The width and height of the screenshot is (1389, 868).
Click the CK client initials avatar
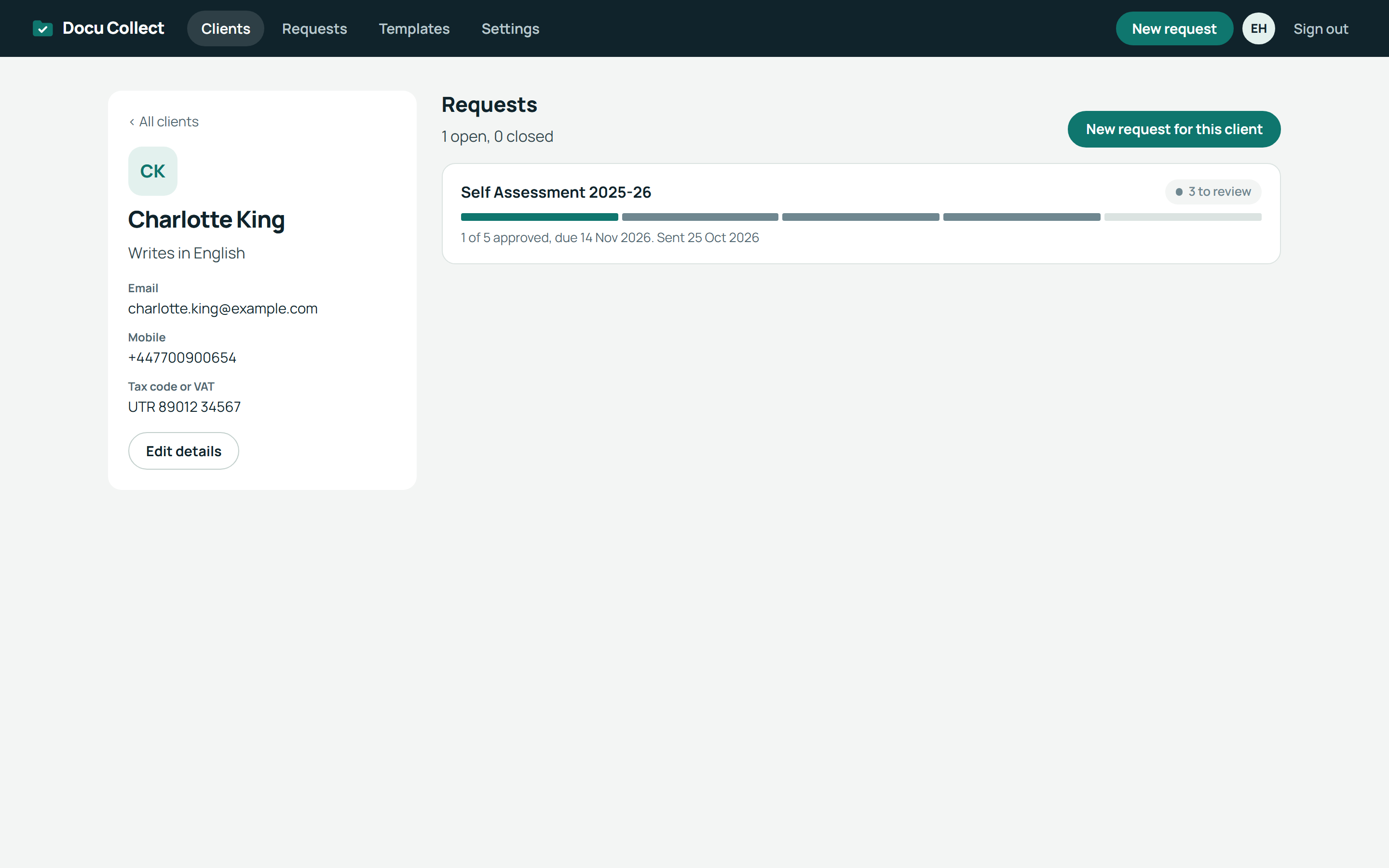[x=153, y=171]
